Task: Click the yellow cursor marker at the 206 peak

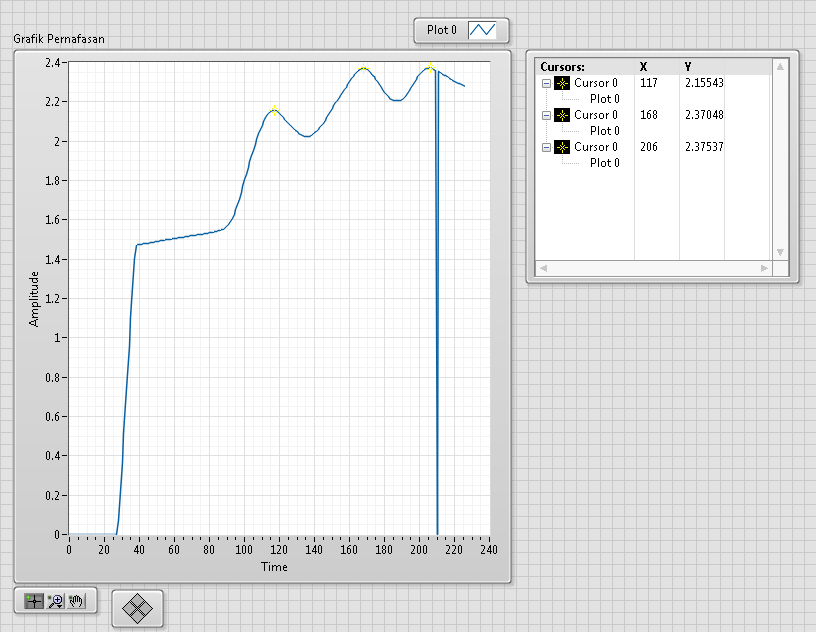Action: point(430,67)
